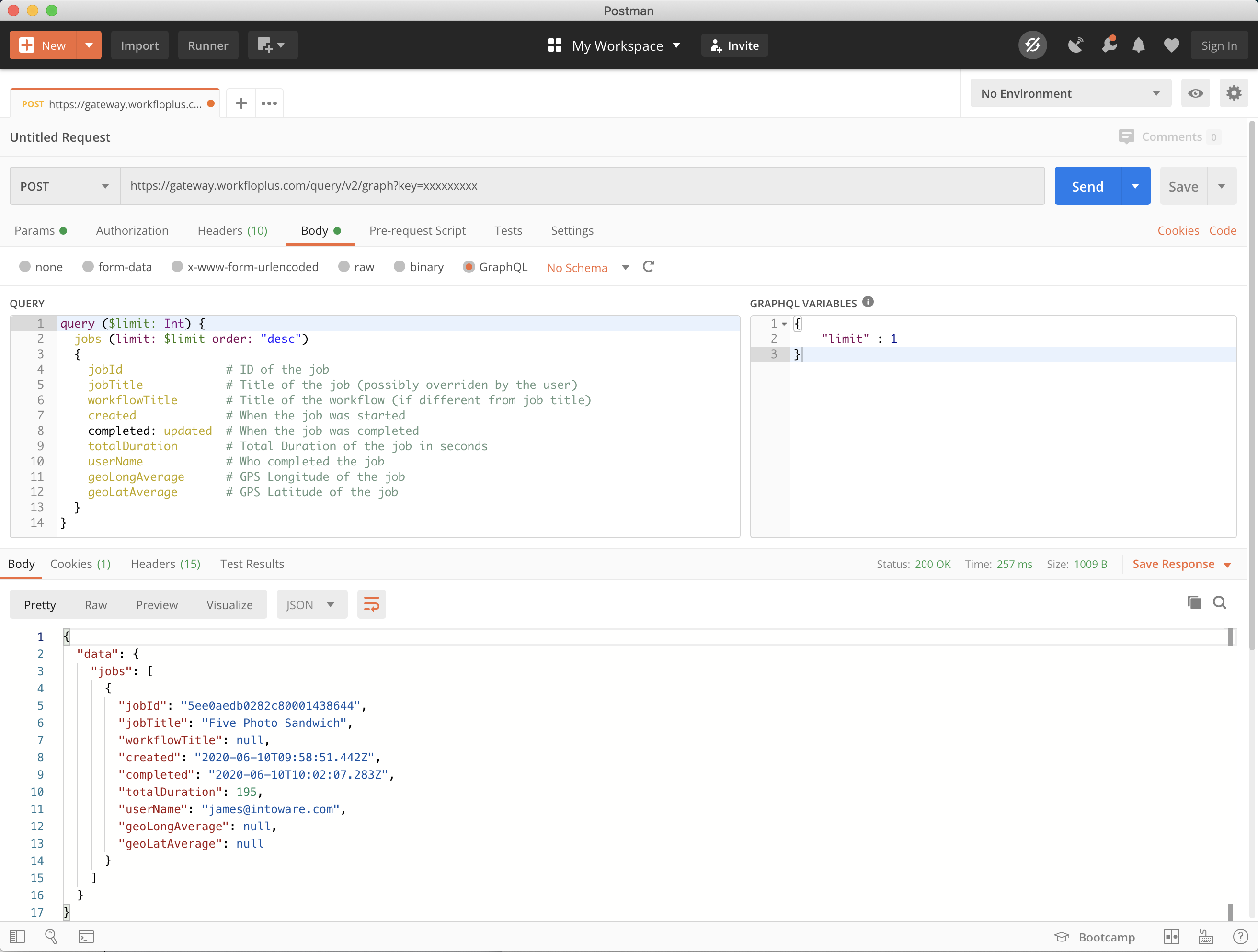Click the refresh schema icon in query panel
1258x952 pixels.
[x=648, y=267]
